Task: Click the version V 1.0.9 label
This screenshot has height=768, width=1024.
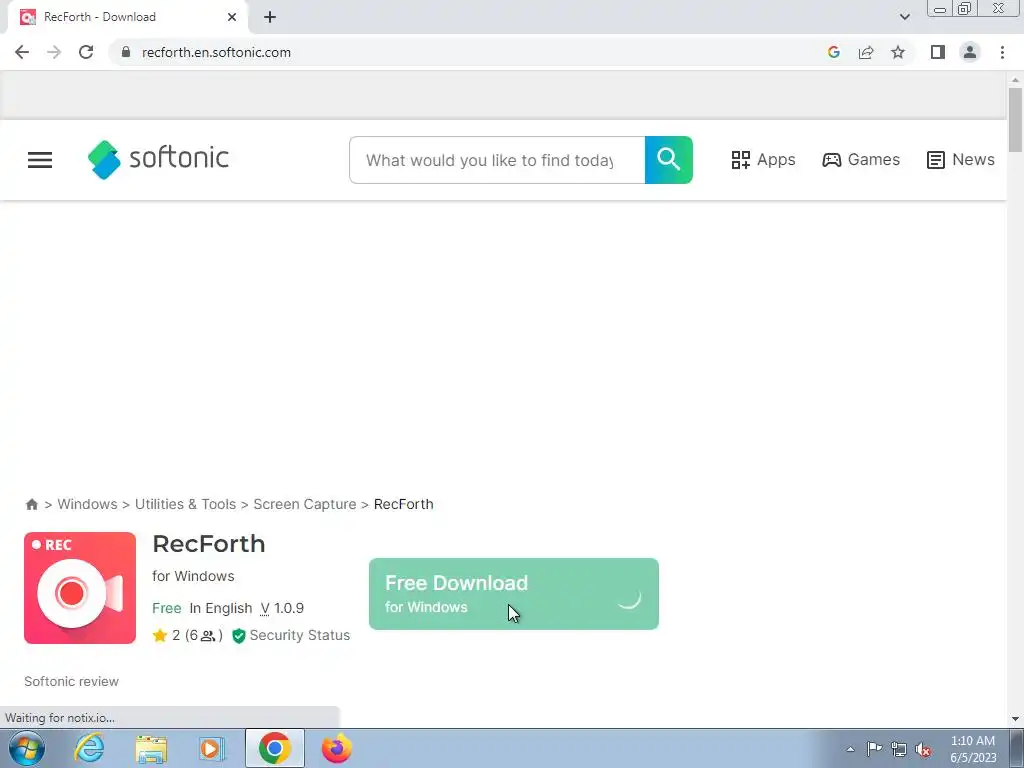Action: pos(282,608)
